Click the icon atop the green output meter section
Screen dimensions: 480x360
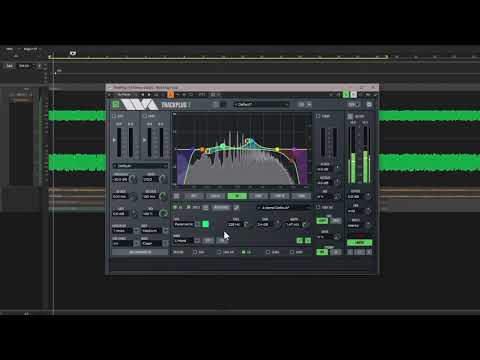350,116
